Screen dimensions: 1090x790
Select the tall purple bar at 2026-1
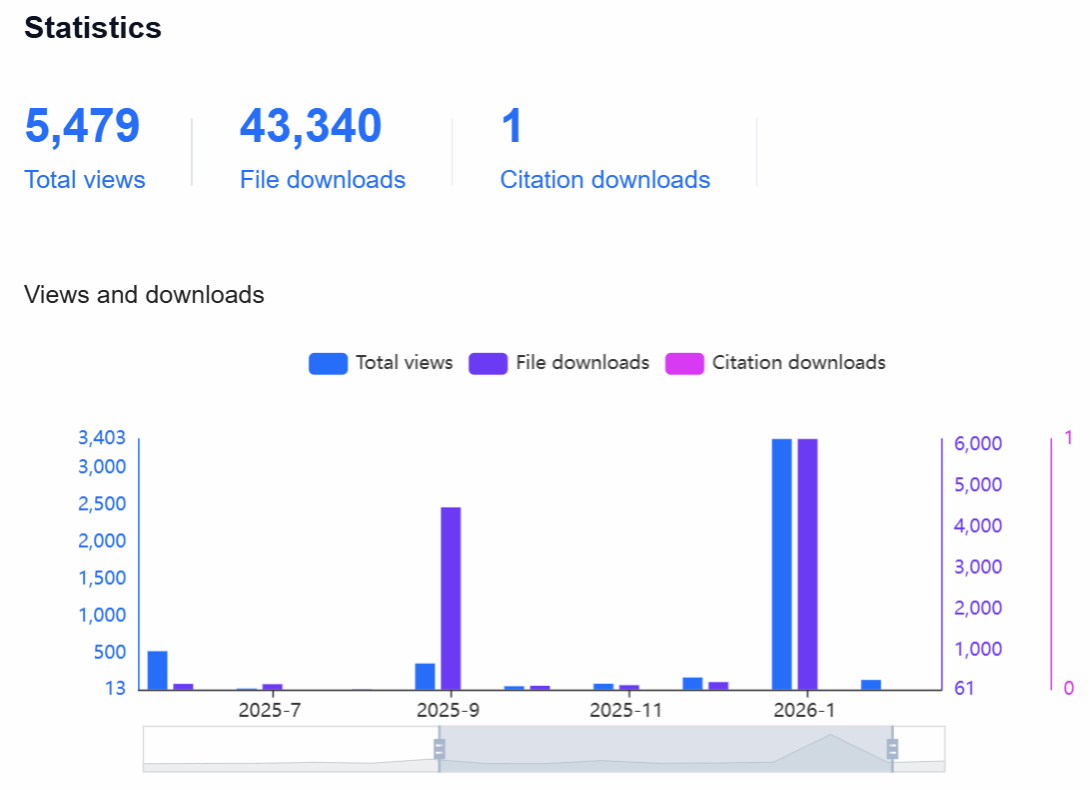[807, 564]
